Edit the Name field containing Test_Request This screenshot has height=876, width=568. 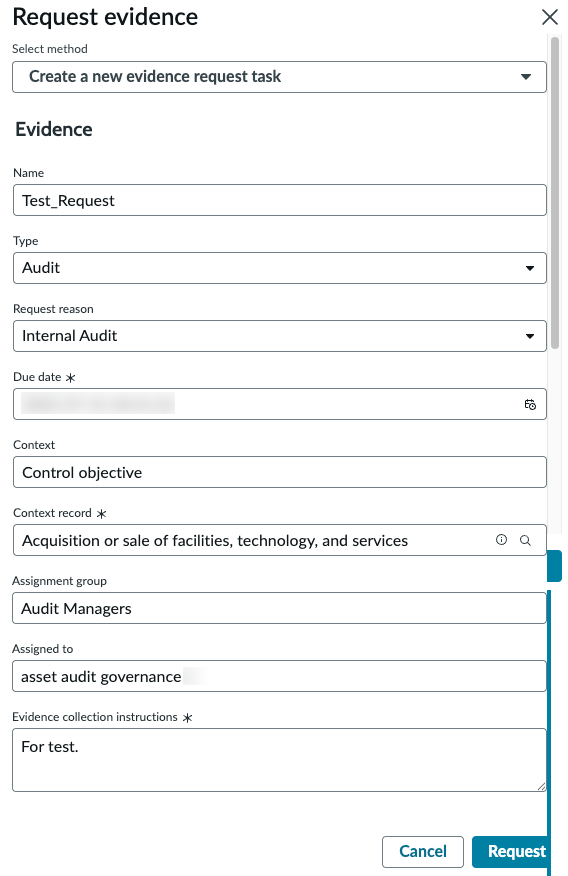[279, 200]
